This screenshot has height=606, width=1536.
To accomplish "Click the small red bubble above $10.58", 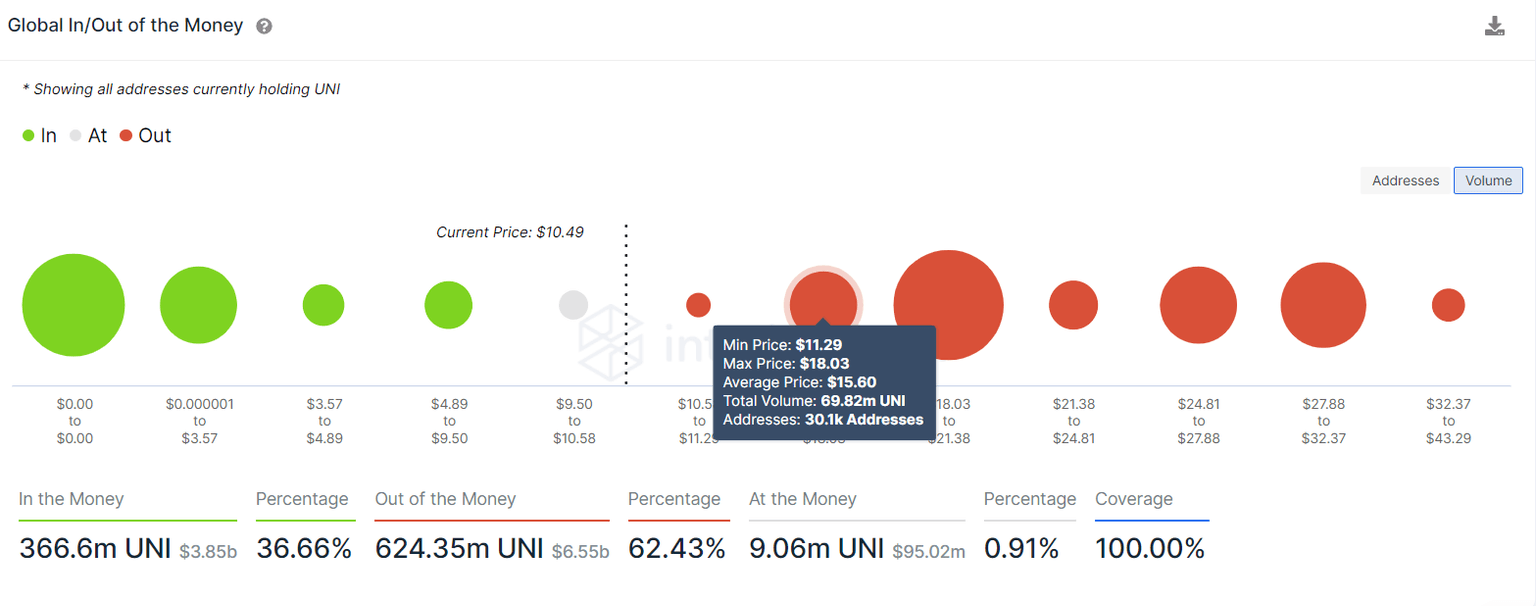I will tap(698, 305).
